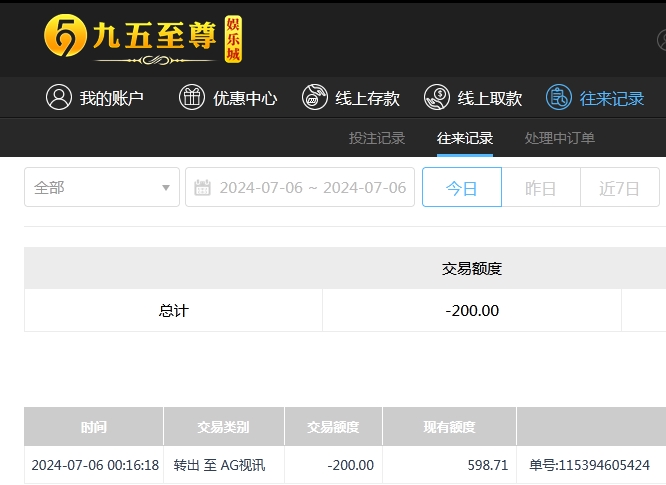Select 往来记录 in main navigation
This screenshot has width=666, height=485.
point(595,97)
